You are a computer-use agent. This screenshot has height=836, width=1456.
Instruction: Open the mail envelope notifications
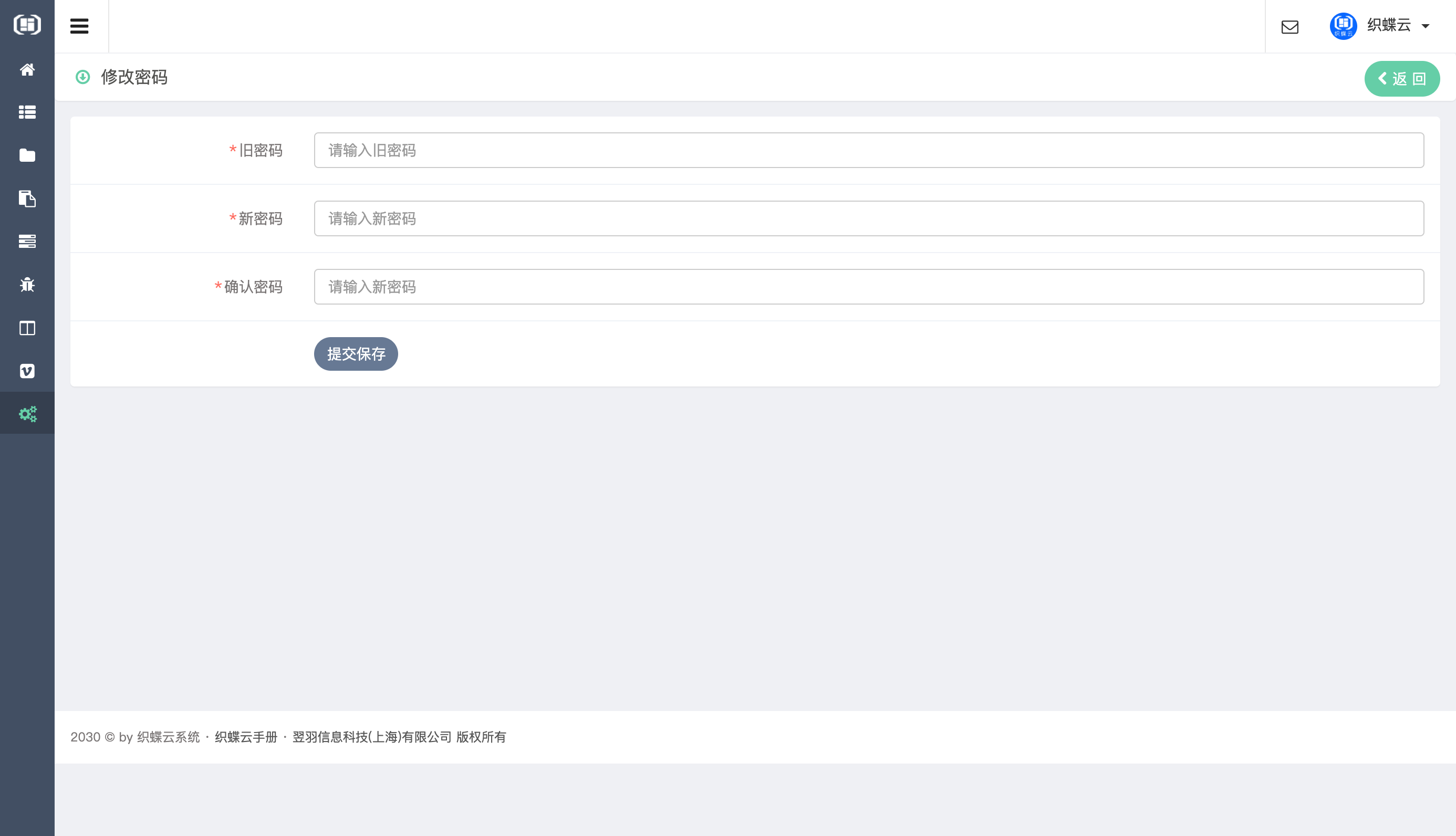(x=1289, y=27)
